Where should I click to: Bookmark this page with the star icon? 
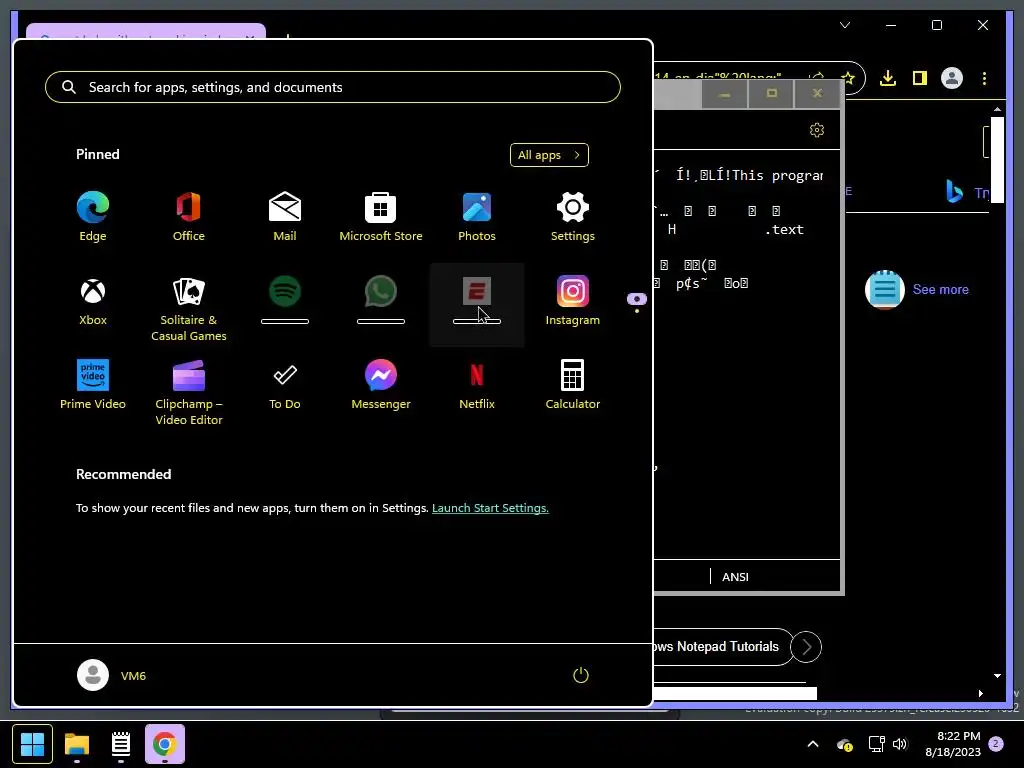(x=848, y=78)
